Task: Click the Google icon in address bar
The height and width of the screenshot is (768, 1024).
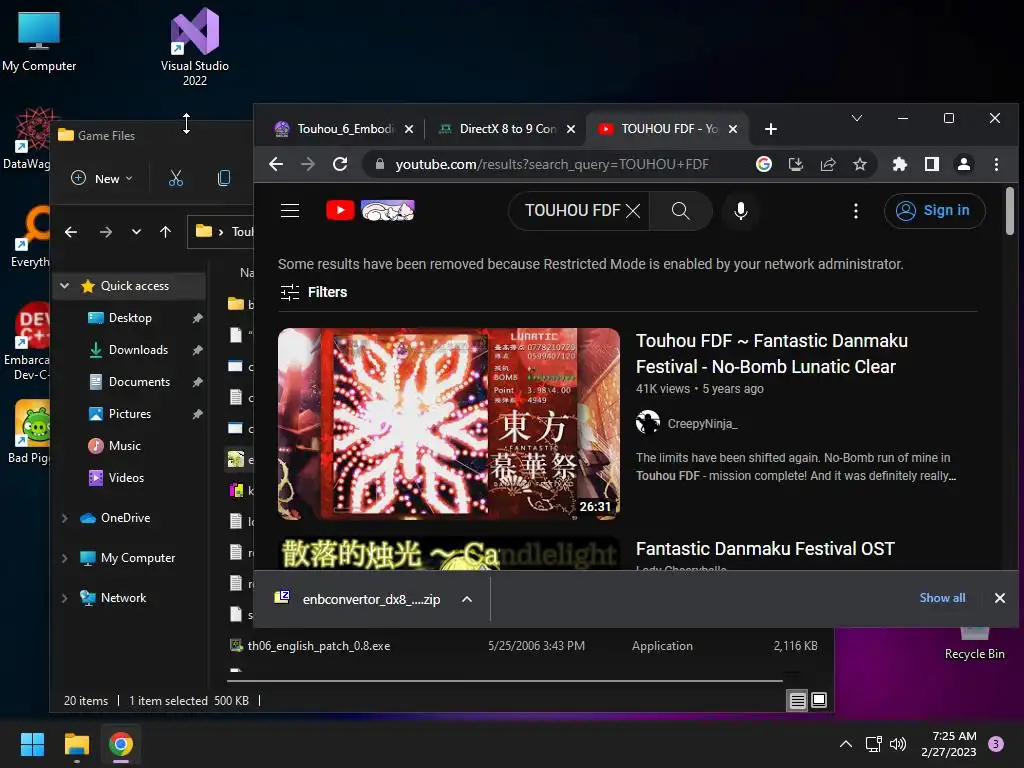Action: click(763, 164)
